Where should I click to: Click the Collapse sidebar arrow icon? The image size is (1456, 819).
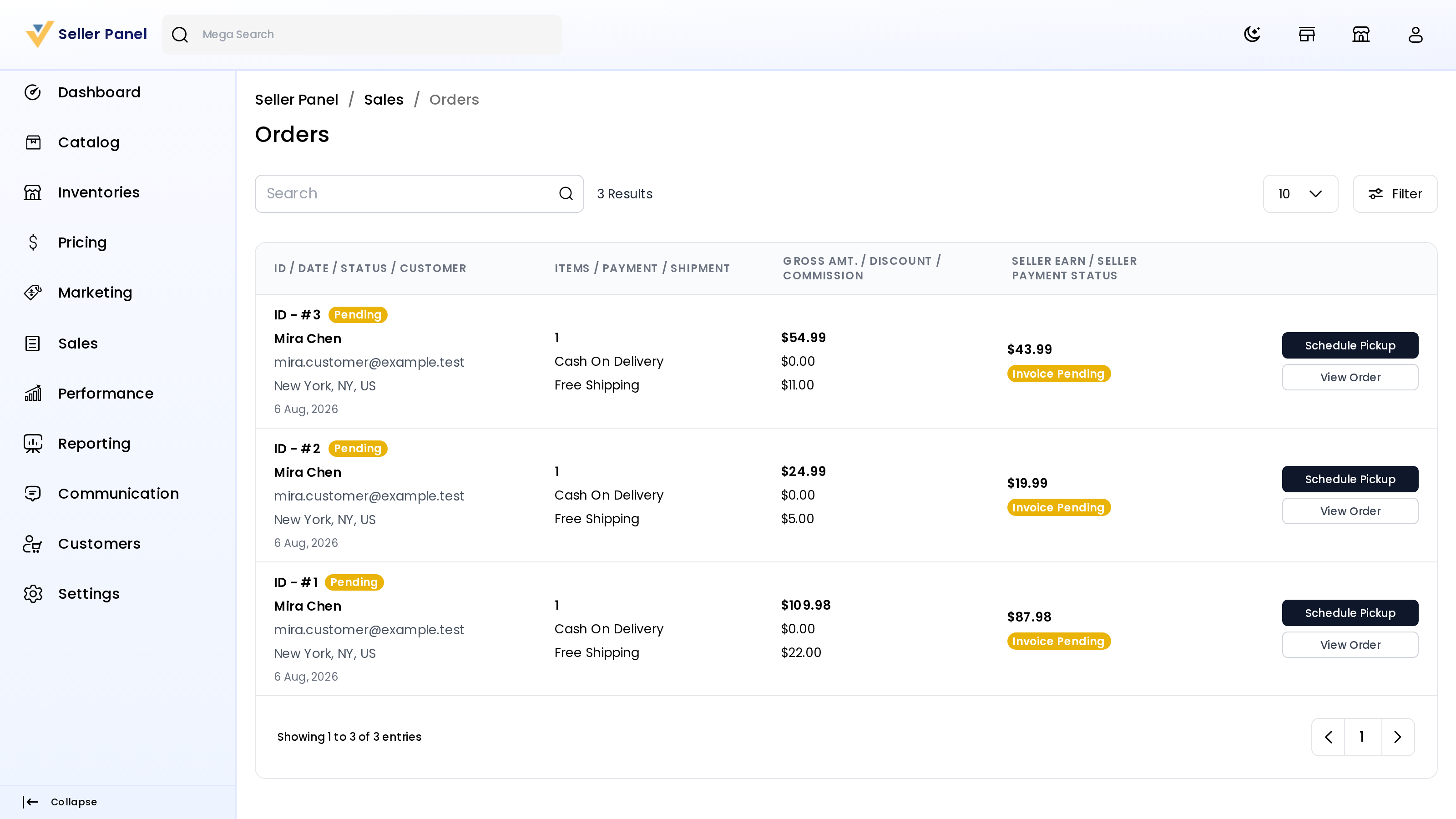coord(30,801)
